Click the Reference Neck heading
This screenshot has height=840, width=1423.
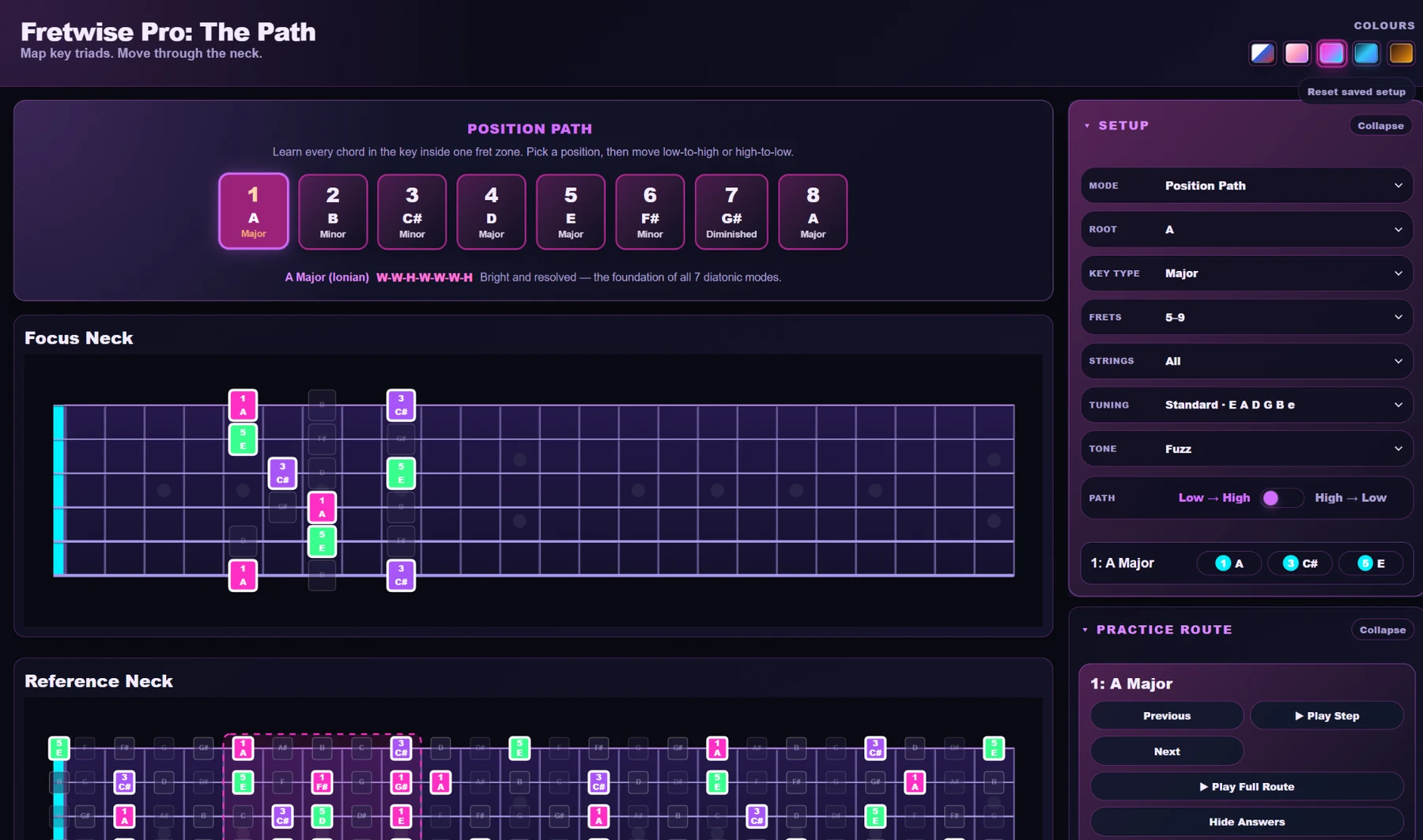pyautogui.click(x=98, y=681)
